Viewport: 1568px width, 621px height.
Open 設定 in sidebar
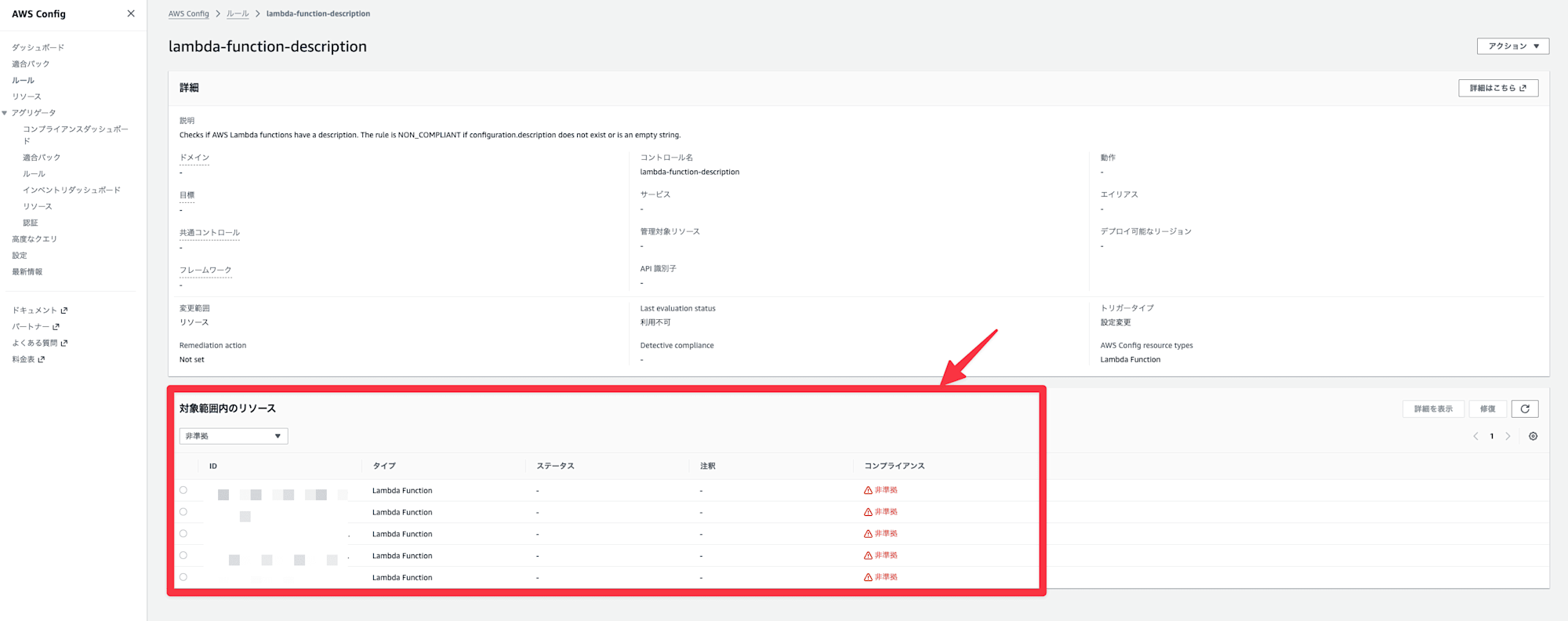point(20,256)
